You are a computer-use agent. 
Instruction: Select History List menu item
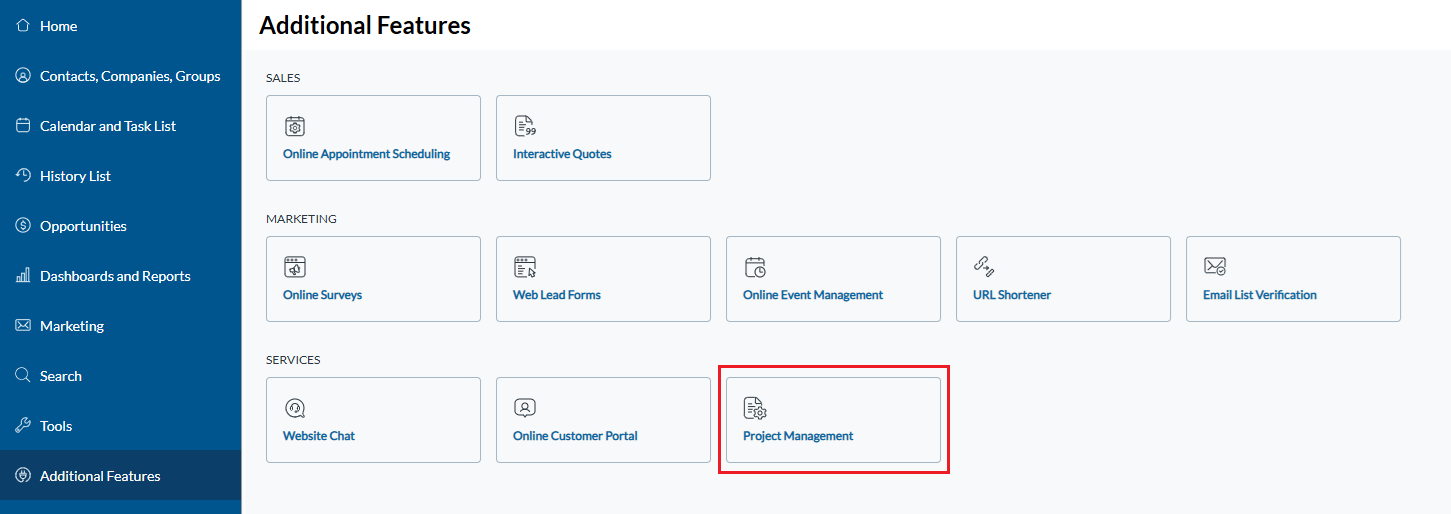pyautogui.click(x=120, y=176)
